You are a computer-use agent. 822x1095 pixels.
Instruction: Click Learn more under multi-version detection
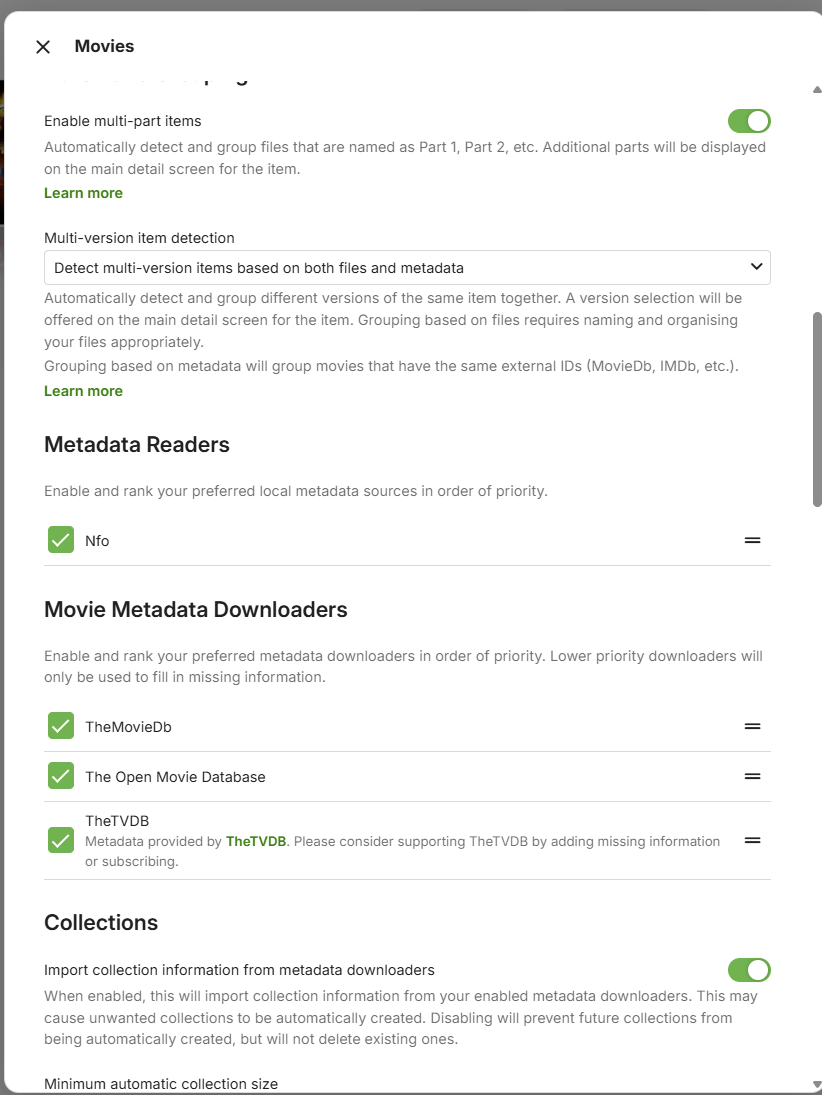tap(83, 391)
